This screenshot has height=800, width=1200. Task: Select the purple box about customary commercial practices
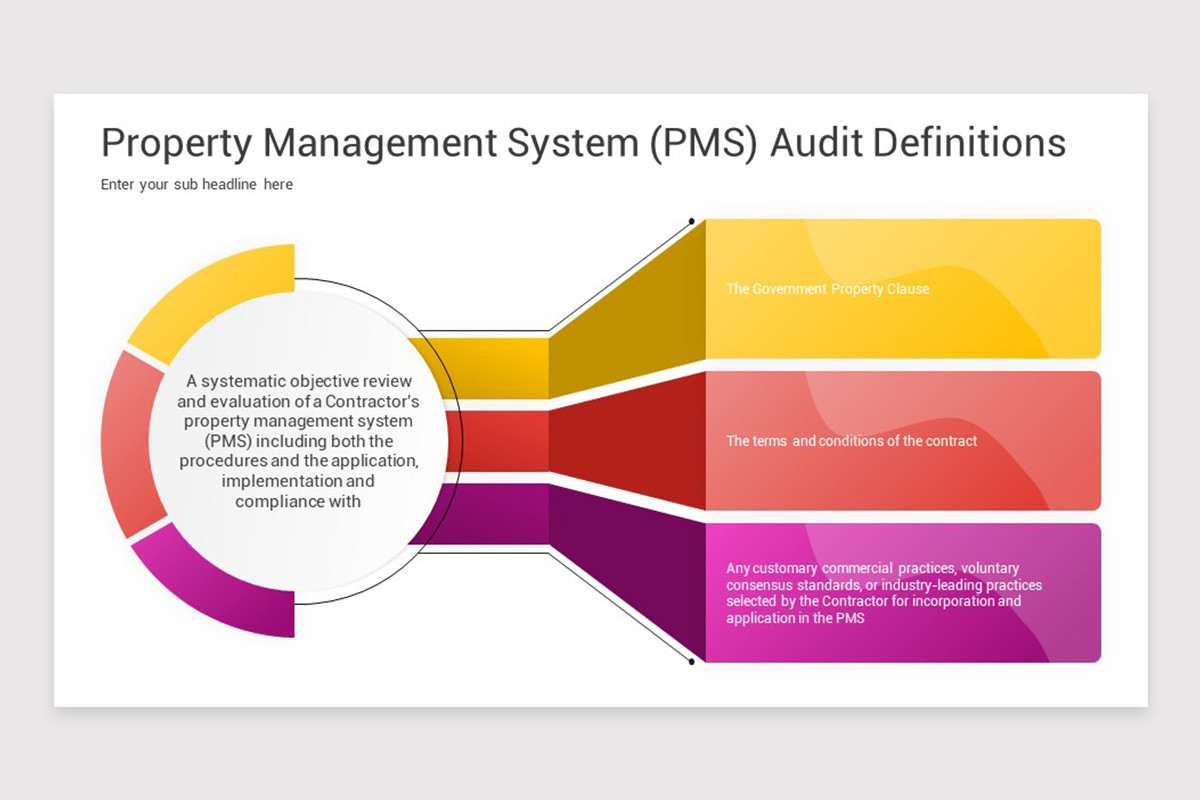coord(903,593)
